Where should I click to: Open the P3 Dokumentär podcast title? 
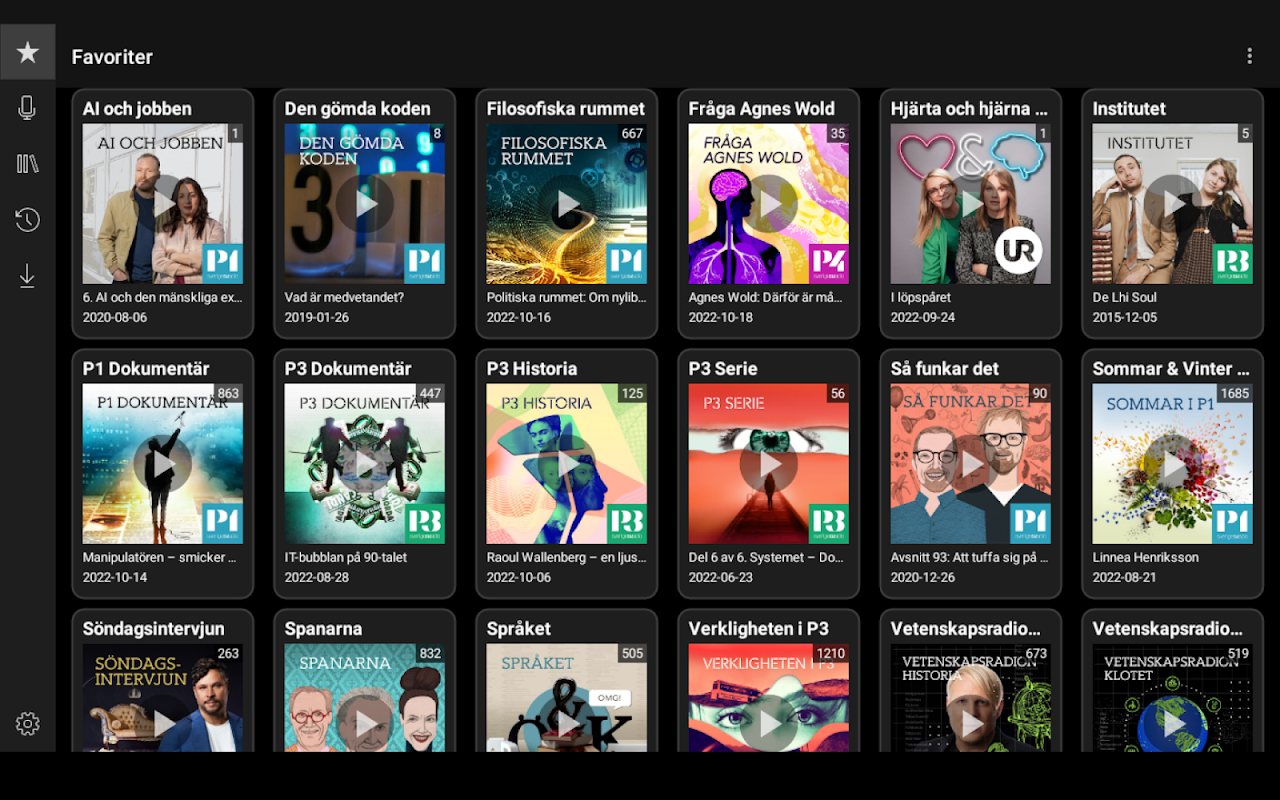[x=350, y=369]
